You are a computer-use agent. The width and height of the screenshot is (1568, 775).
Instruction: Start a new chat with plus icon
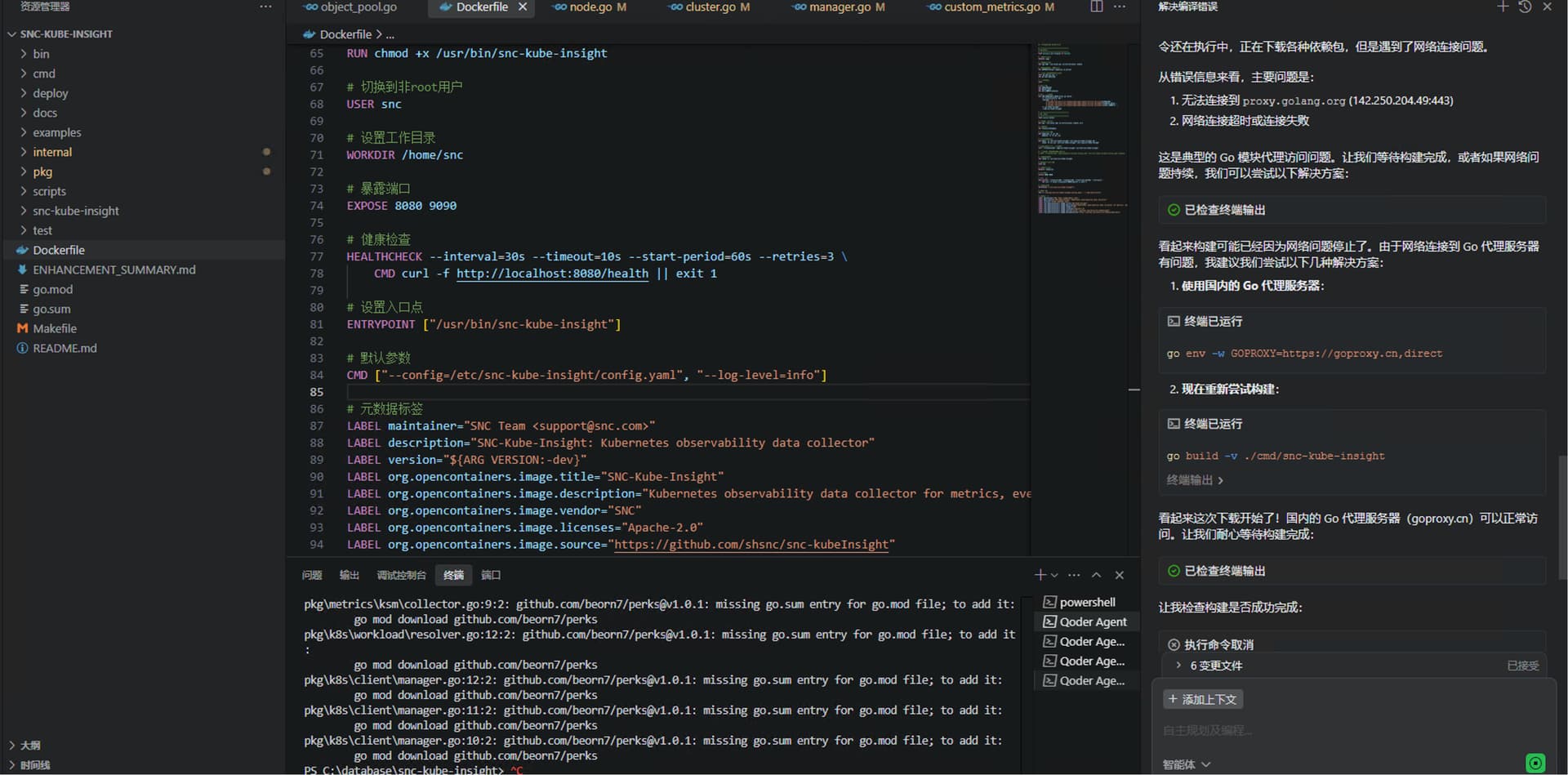1502,7
